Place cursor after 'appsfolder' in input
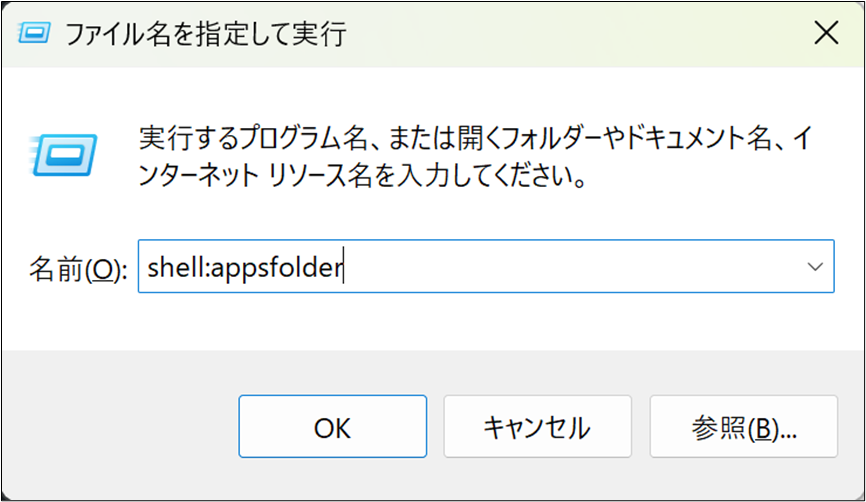 [345, 267]
